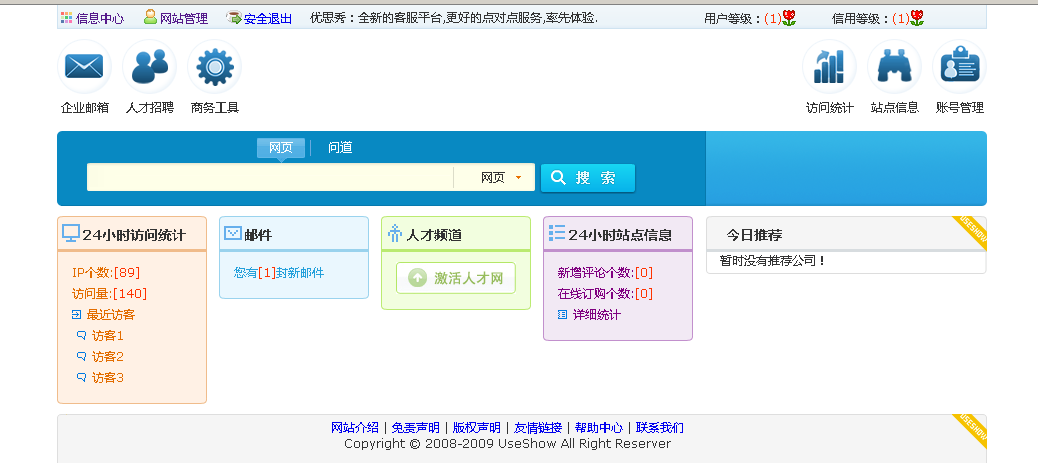Click the 安全退出 logout link
The height and width of the screenshot is (463, 1038).
pyautogui.click(x=268, y=19)
